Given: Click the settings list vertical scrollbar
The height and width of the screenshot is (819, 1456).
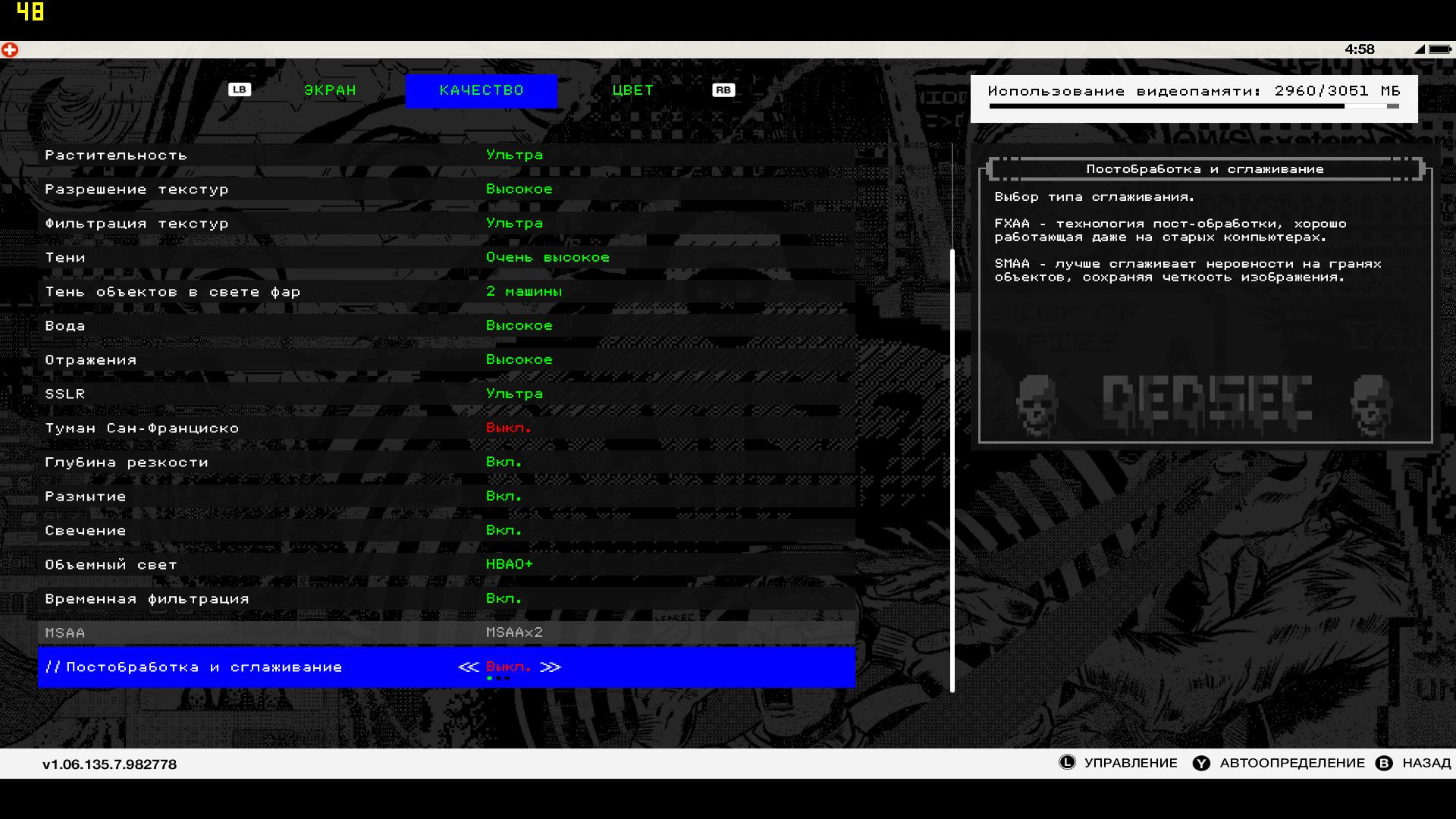Looking at the screenshot, I should tap(952, 470).
